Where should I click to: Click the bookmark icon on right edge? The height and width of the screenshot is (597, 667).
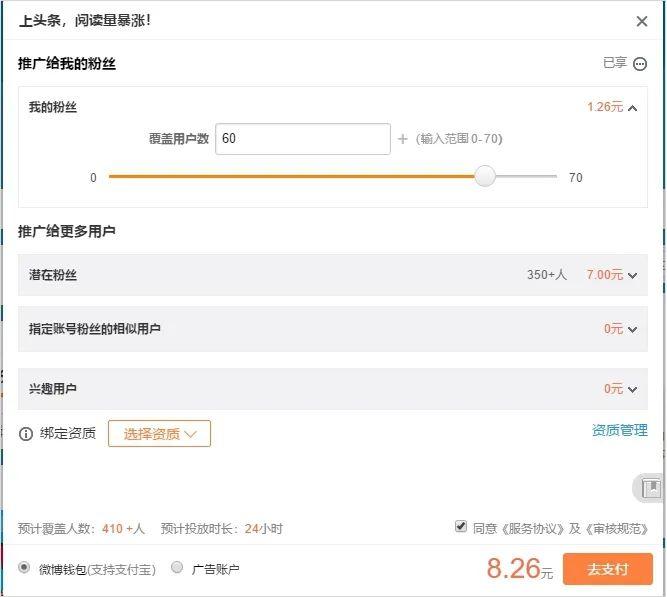click(x=651, y=488)
